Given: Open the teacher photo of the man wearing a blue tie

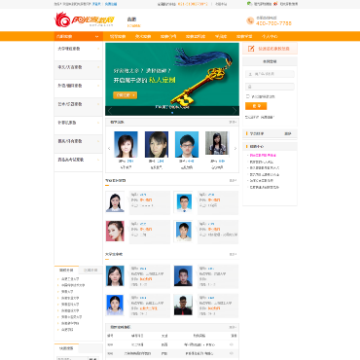Looking at the screenshot, I should click(x=184, y=202).
